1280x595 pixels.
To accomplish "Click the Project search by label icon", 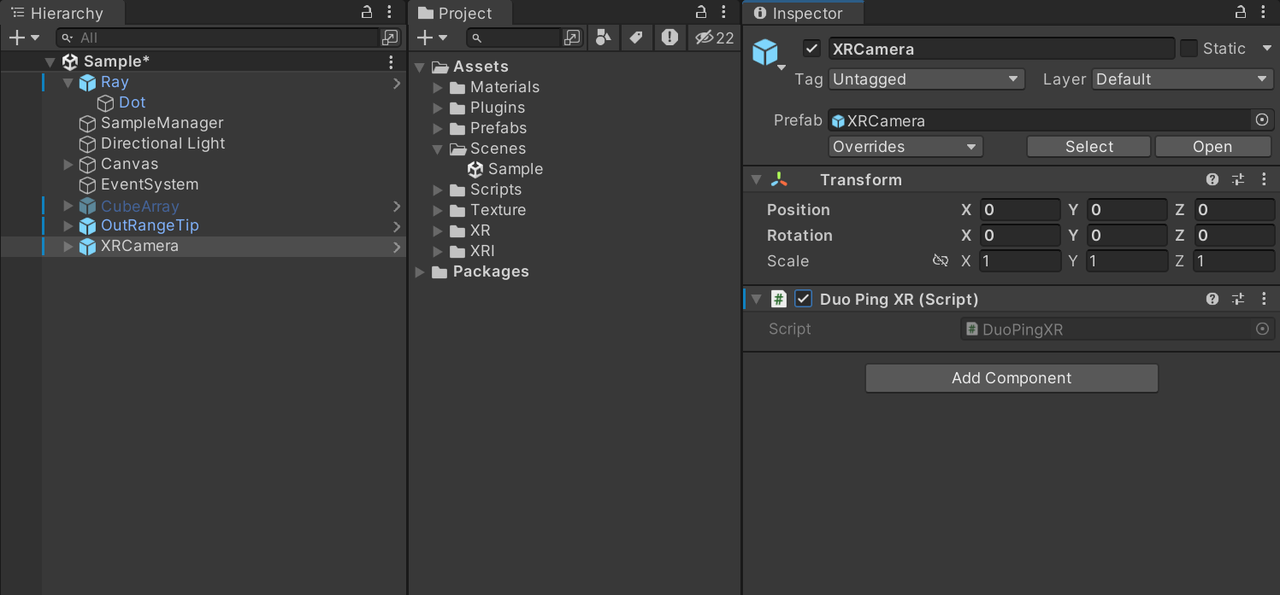I will tap(635, 38).
